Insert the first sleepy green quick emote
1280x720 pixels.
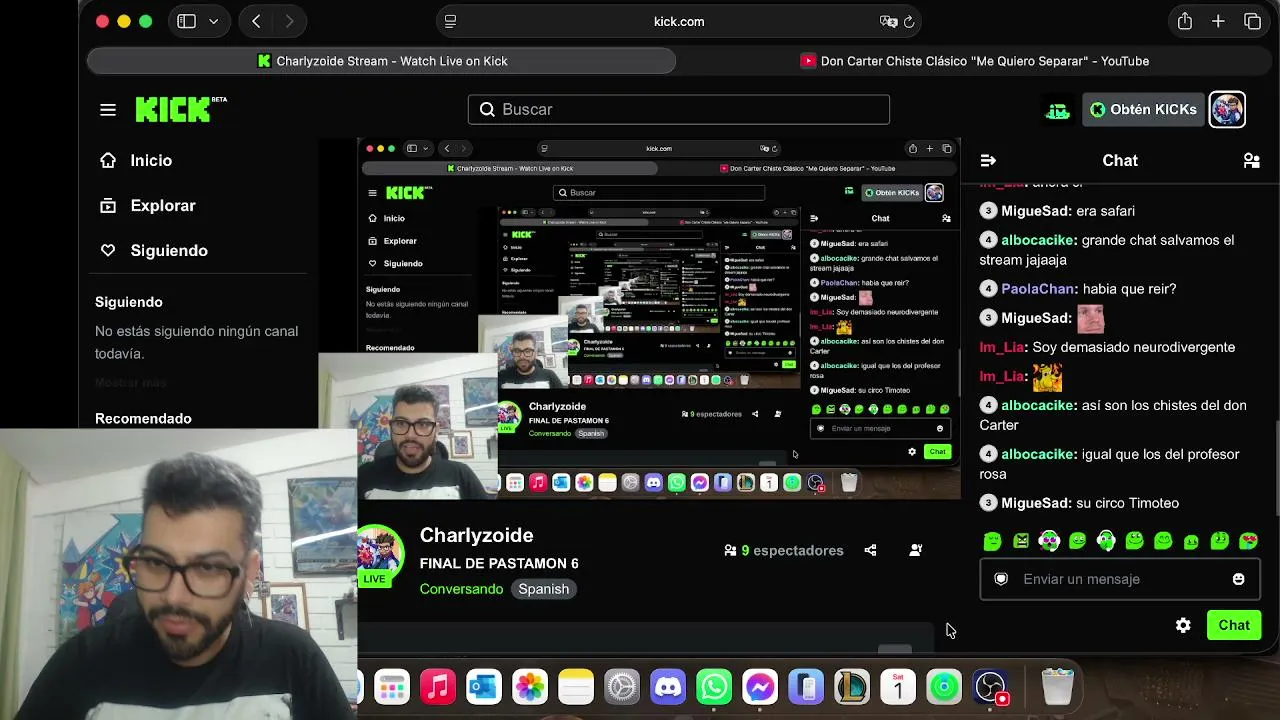coord(992,541)
